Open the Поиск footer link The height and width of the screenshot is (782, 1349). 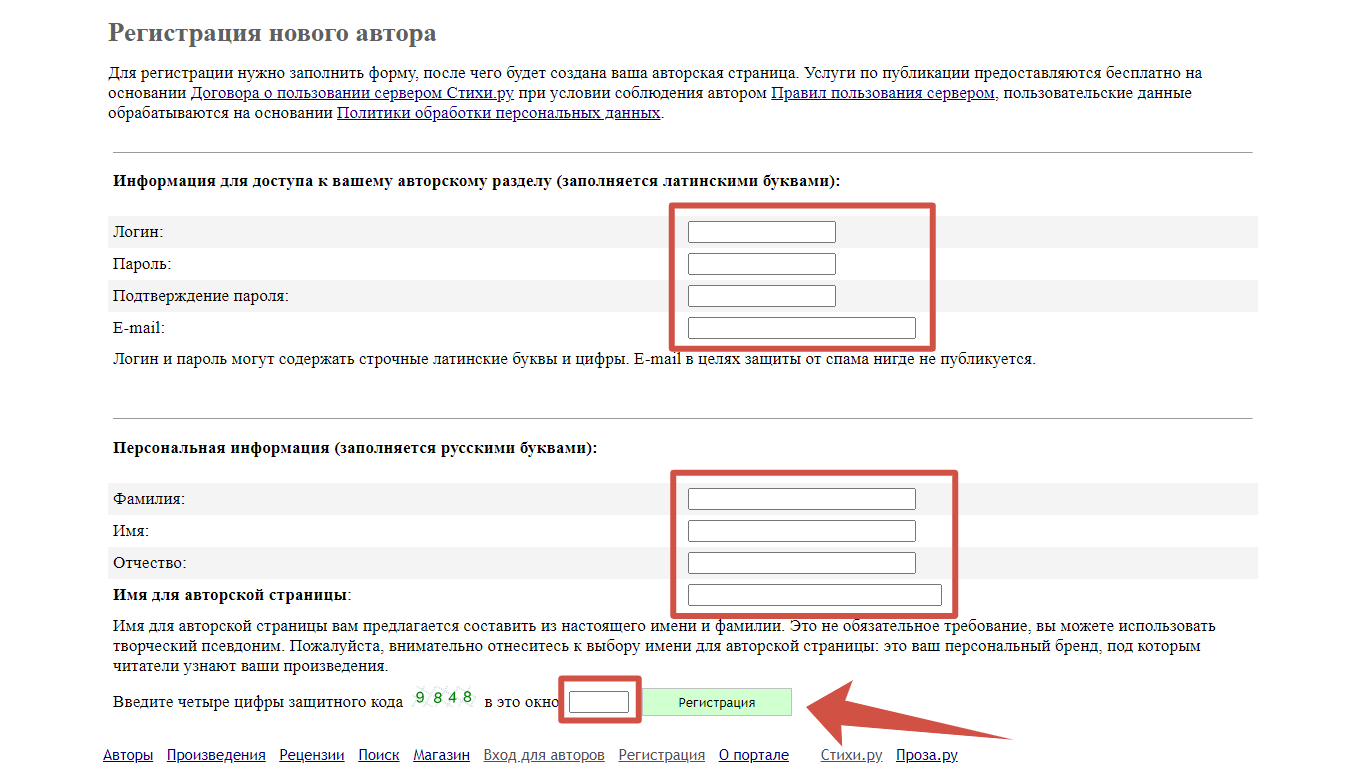(x=379, y=755)
